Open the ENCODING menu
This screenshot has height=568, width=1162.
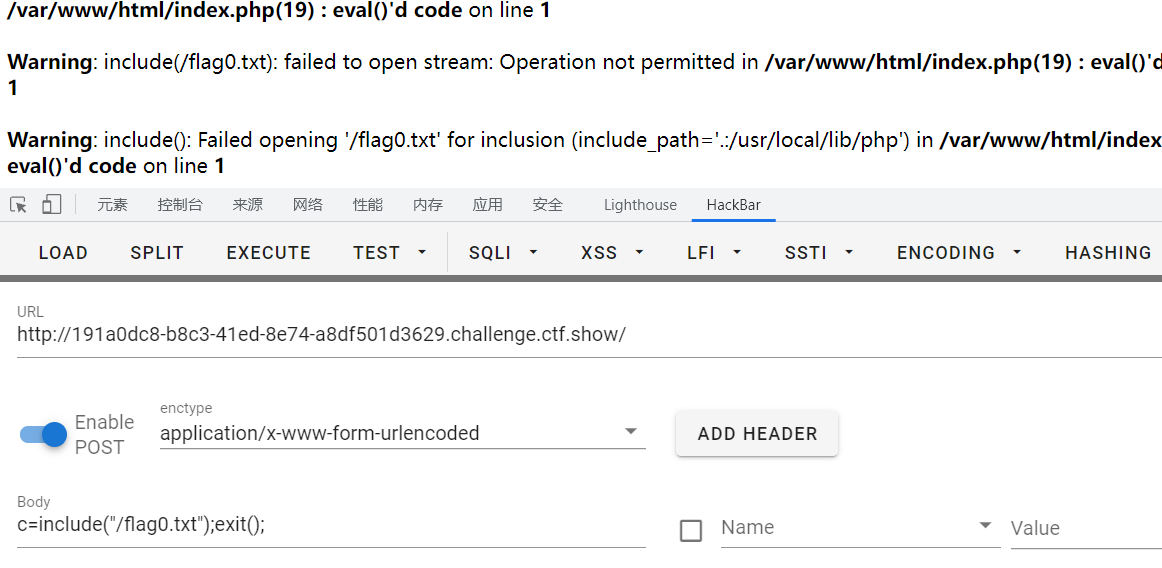(957, 253)
